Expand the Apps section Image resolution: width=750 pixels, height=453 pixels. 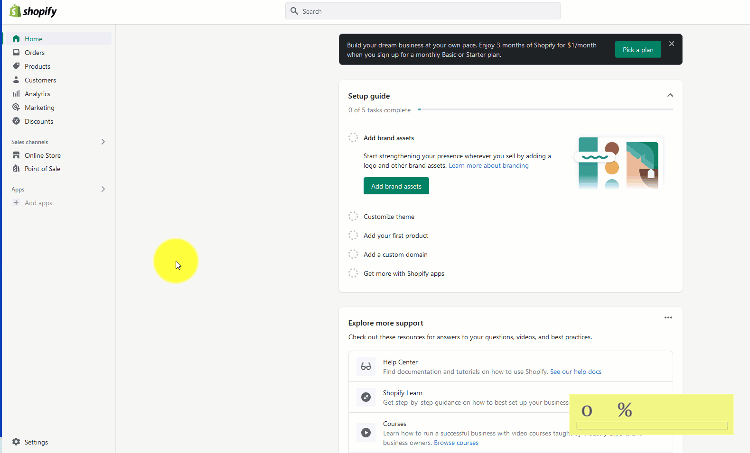pos(103,189)
